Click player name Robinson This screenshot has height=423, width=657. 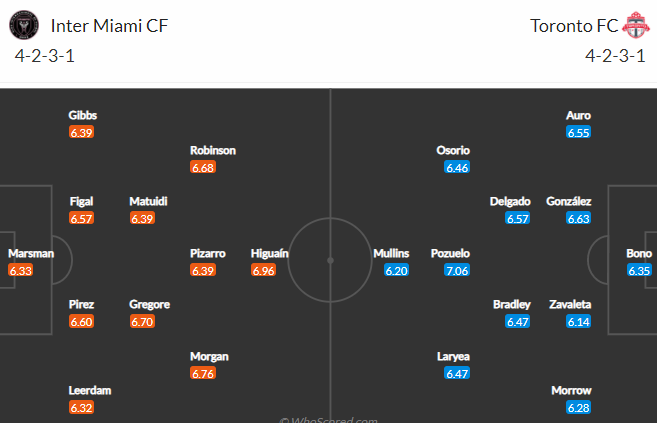[x=213, y=150]
